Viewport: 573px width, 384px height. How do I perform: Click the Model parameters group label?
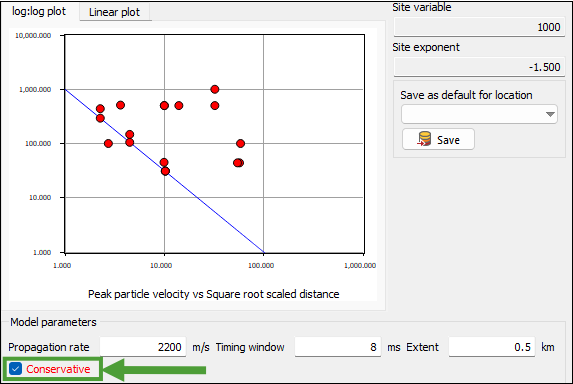[x=53, y=322]
